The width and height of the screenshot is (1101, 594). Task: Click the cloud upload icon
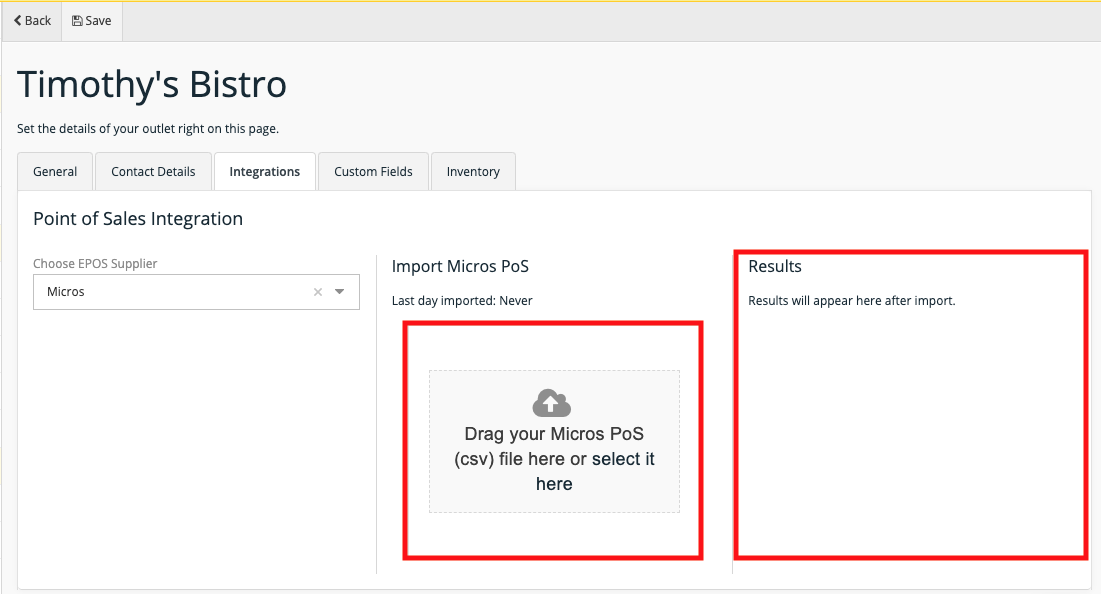[x=553, y=403]
